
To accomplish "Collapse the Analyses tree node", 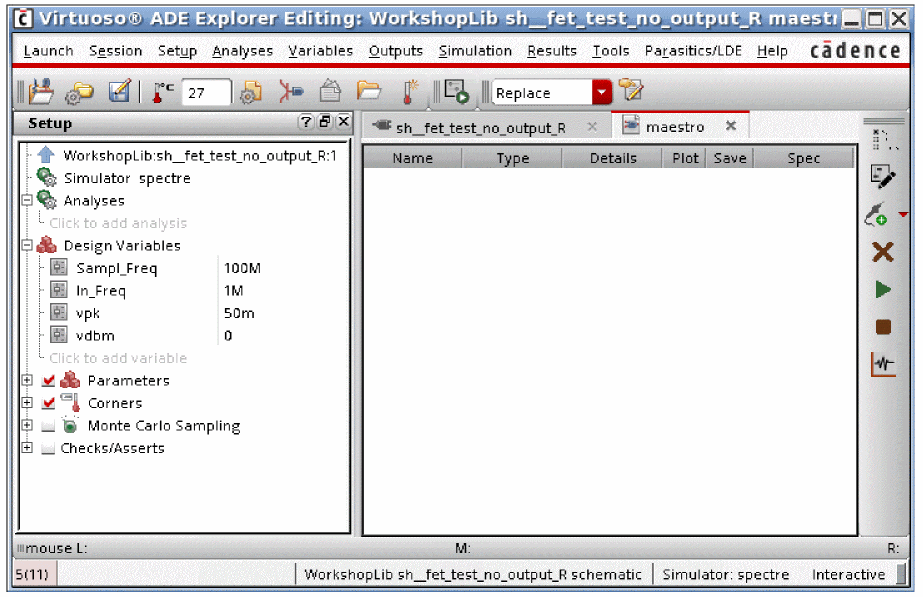I will (x=27, y=200).
